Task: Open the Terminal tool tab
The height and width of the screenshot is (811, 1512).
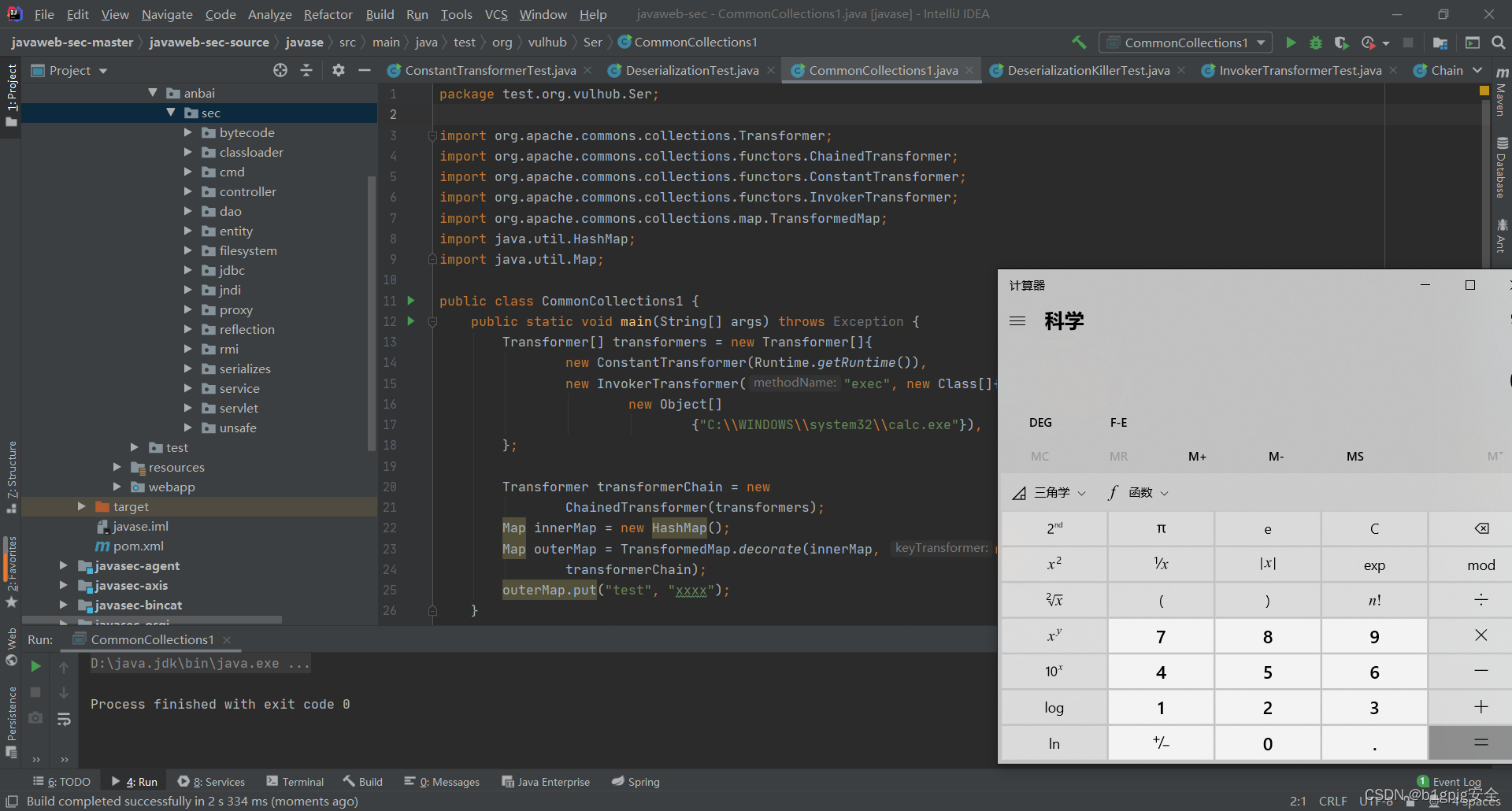Action: 295,782
